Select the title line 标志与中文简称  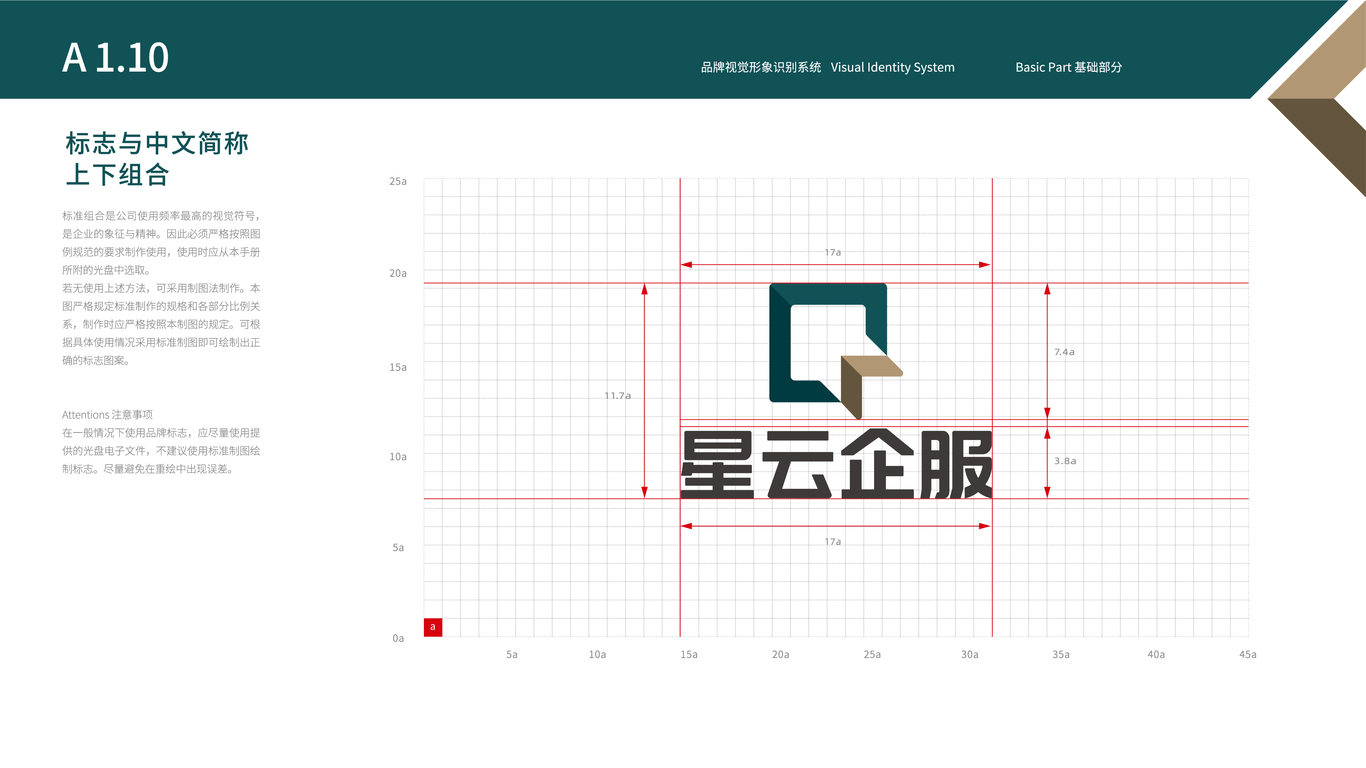pos(157,143)
